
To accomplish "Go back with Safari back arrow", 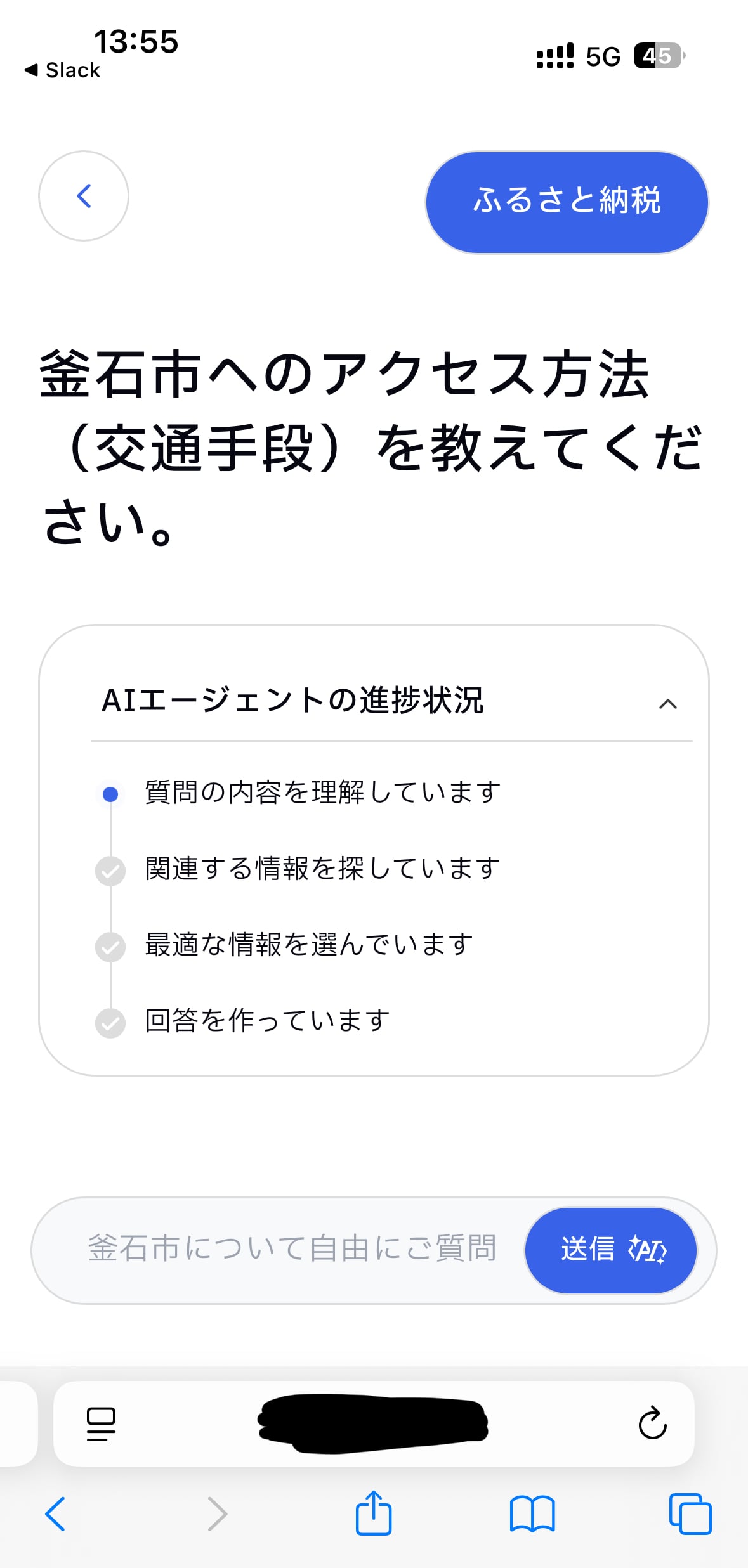I will [55, 1514].
